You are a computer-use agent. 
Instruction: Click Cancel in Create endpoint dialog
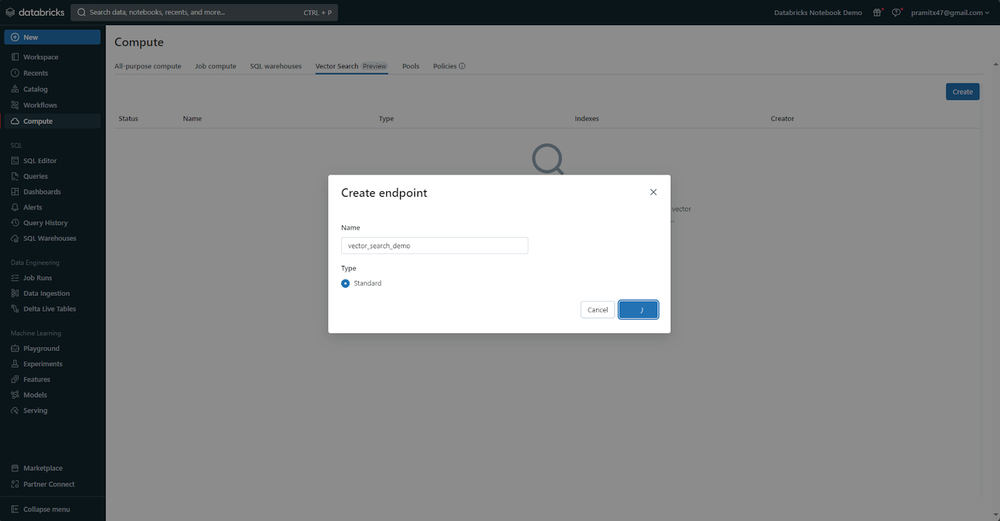(x=598, y=310)
